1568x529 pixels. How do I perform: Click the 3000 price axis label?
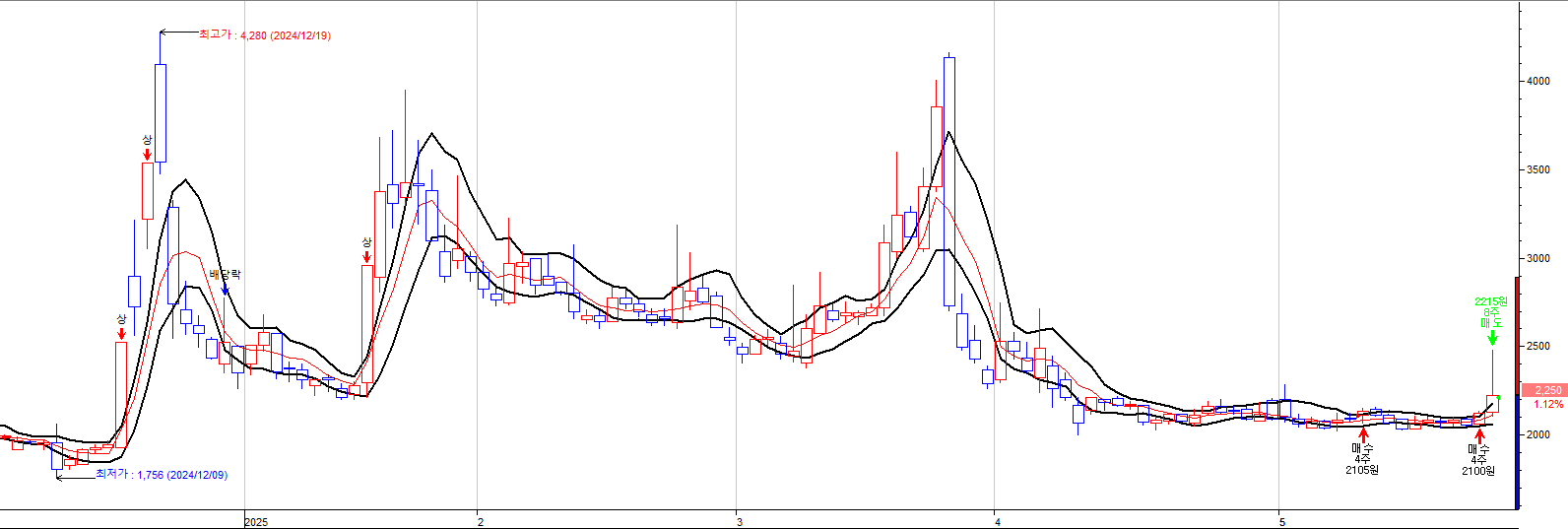pyautogui.click(x=1537, y=259)
